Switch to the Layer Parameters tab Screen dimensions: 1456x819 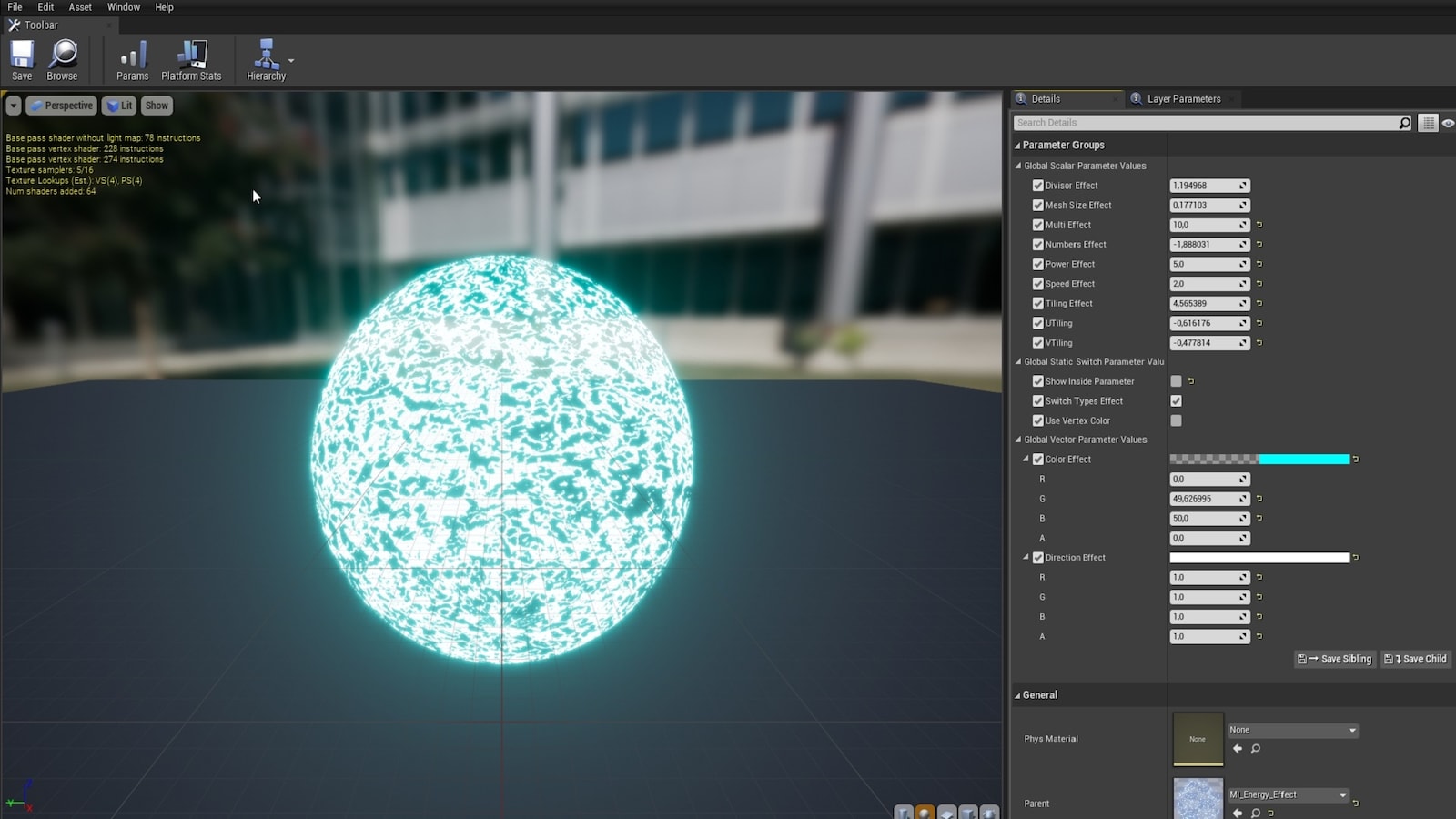tap(1182, 98)
